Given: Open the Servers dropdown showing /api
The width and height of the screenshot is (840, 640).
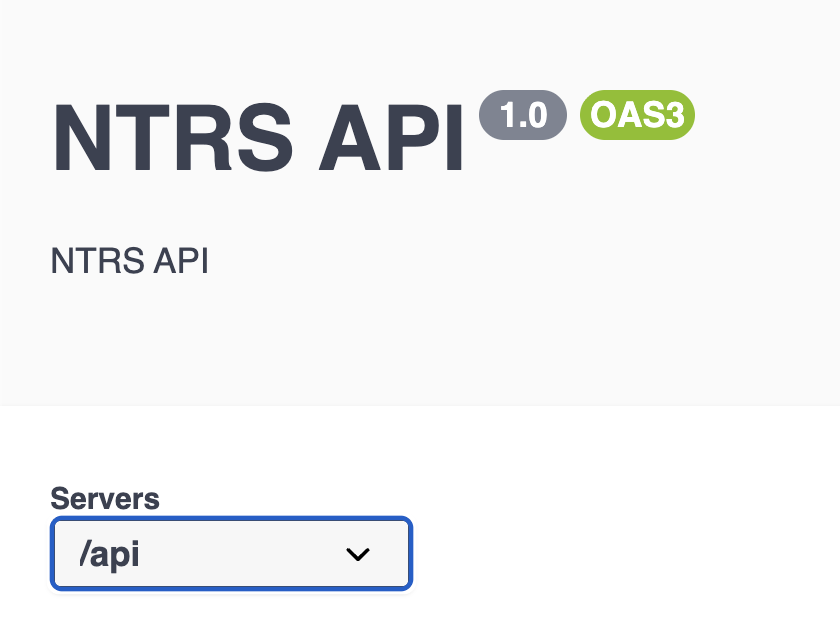Looking at the screenshot, I should point(230,553).
